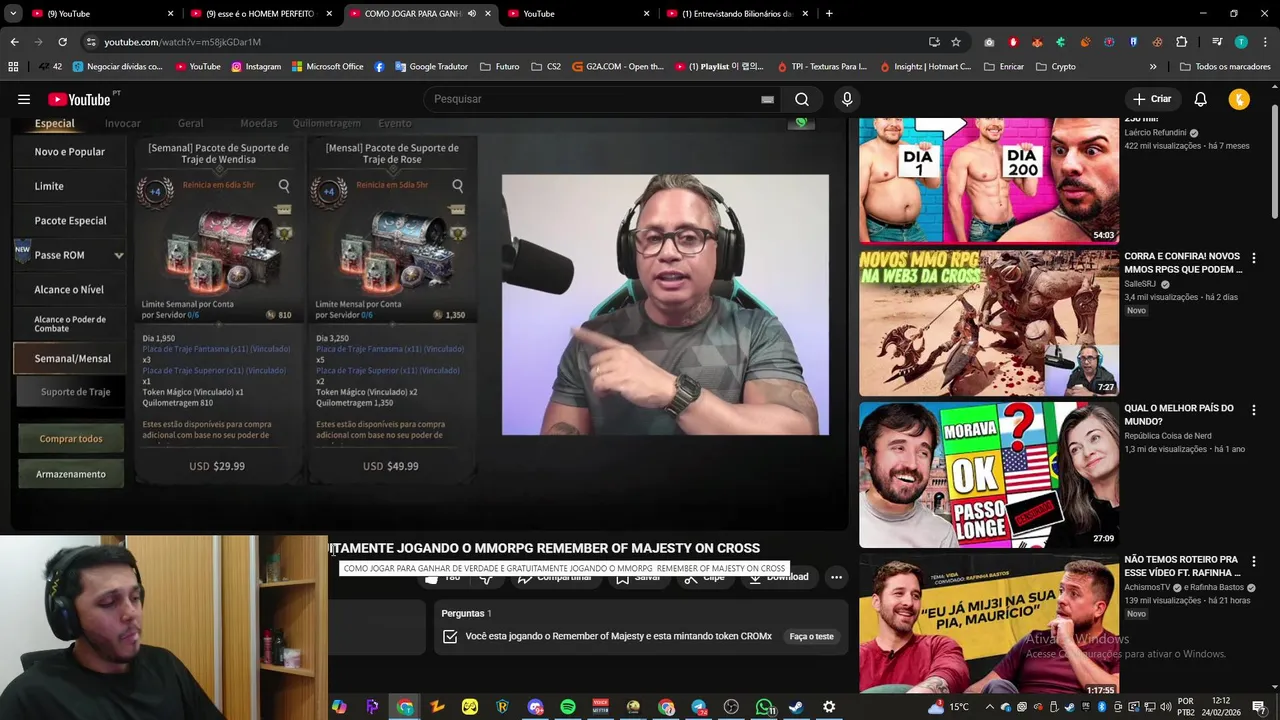
Task: Open the Futuro bookmarks folder
Action: pos(499,67)
